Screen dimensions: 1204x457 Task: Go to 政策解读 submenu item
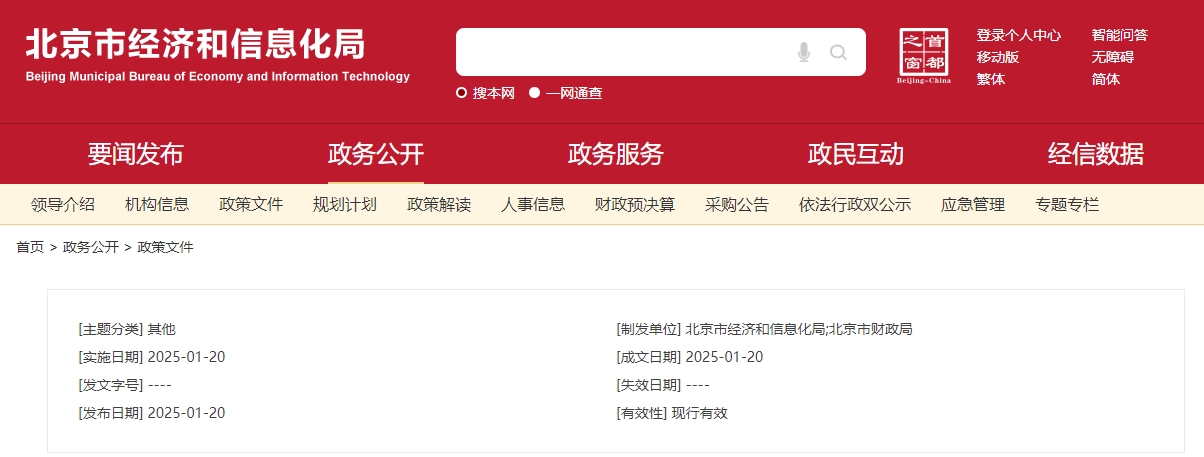click(x=439, y=205)
